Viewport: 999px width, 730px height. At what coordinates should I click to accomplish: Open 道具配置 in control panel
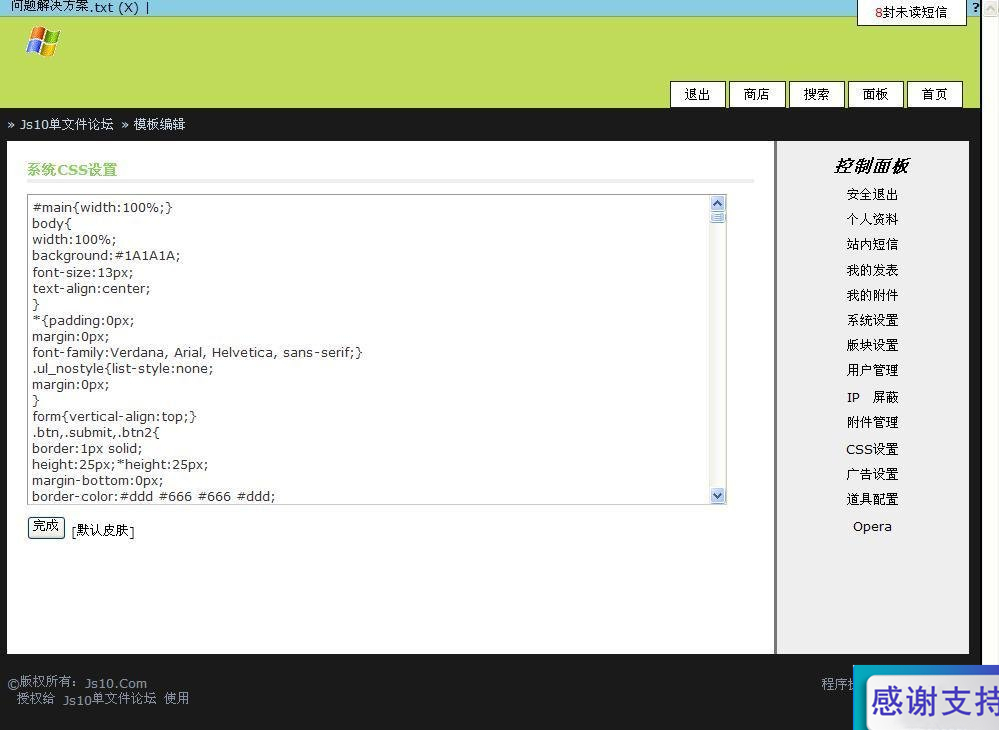[x=872, y=499]
